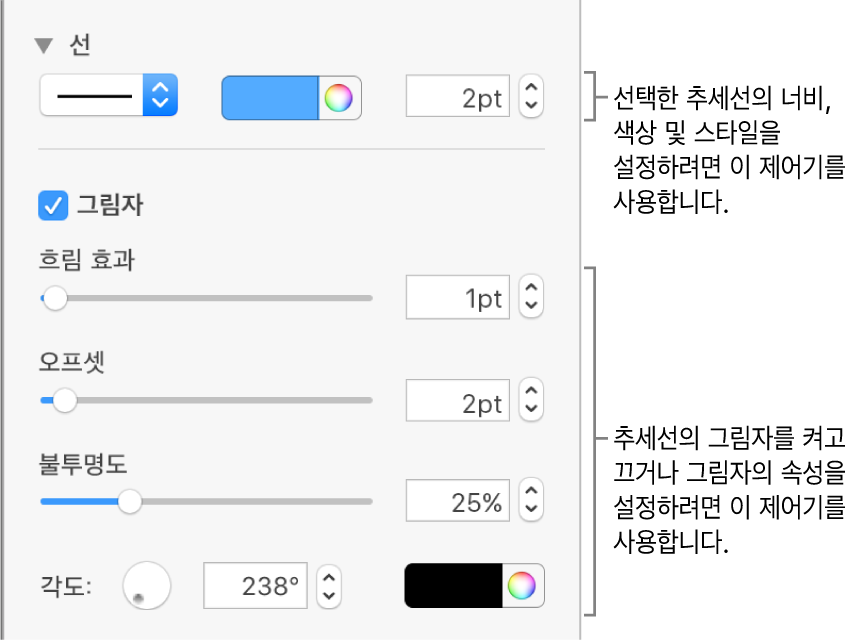Open the line color wheel picker
Viewport: 854px width, 641px height.
point(340,97)
